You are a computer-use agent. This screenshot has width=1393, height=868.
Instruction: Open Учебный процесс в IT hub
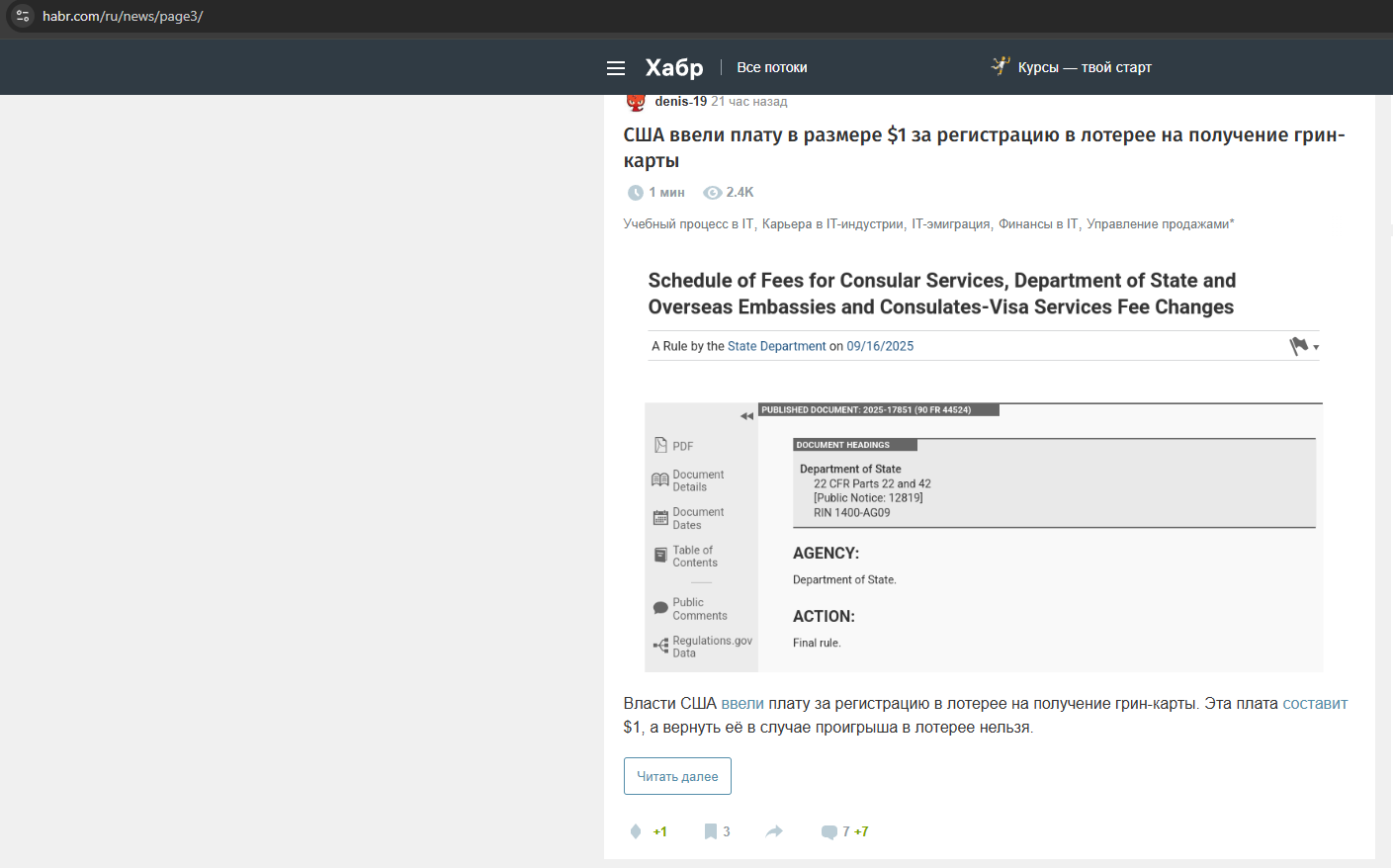tap(688, 224)
